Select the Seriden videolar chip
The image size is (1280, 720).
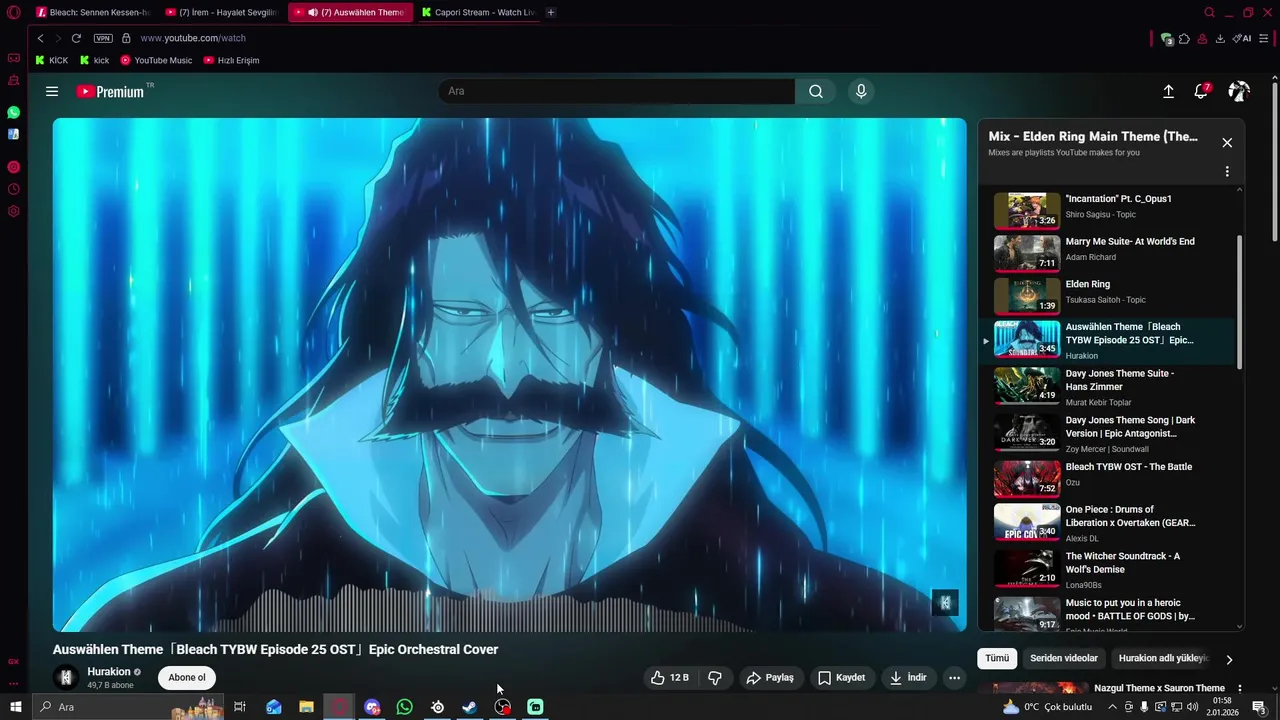click(1064, 658)
